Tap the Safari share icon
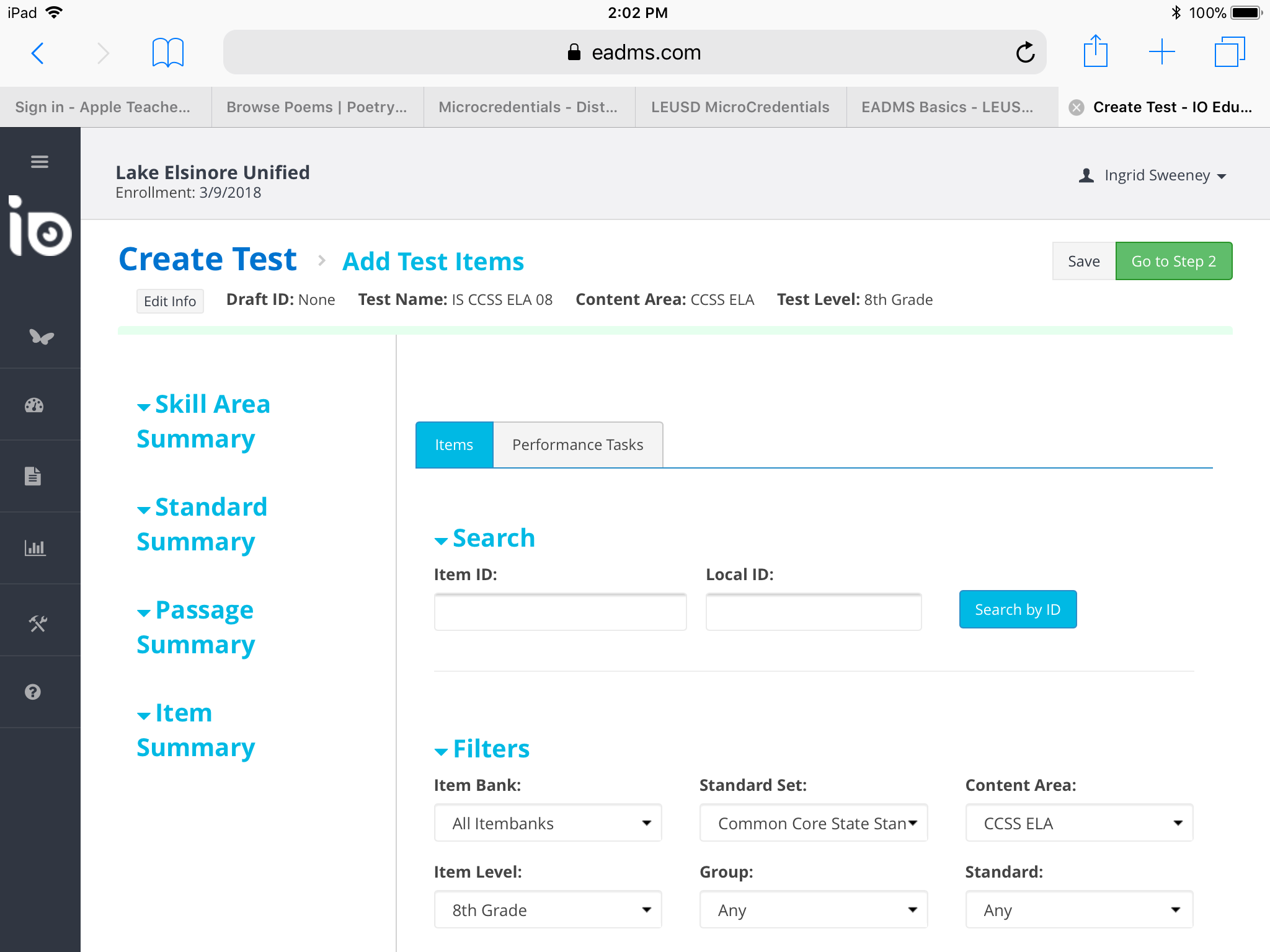 [x=1095, y=51]
